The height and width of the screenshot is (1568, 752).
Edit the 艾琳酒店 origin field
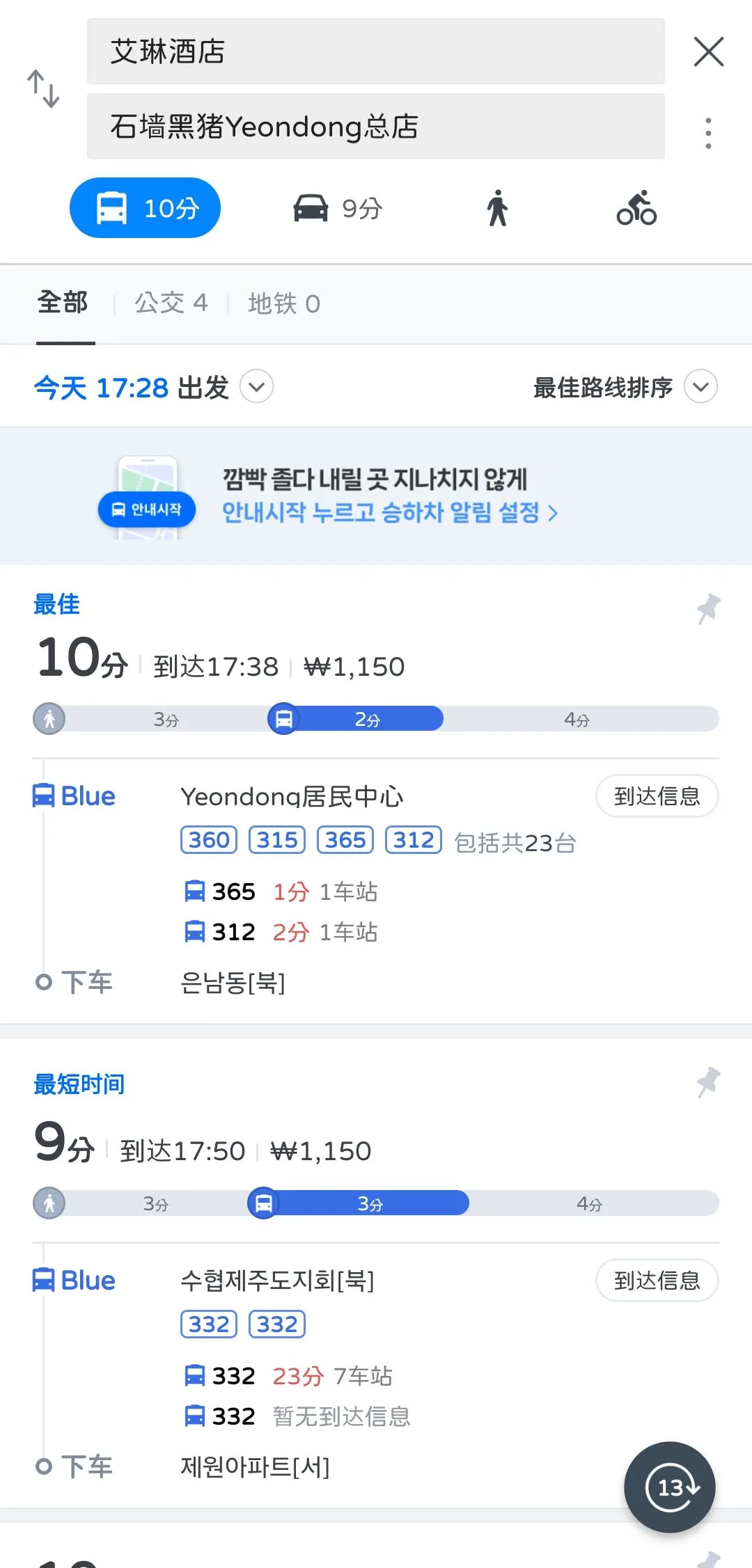[x=376, y=52]
